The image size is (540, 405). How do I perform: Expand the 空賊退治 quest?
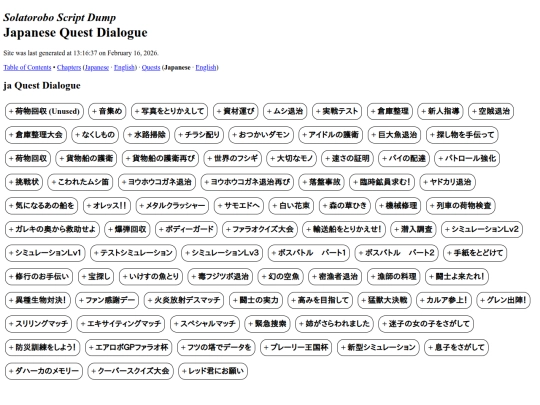[x=491, y=111]
